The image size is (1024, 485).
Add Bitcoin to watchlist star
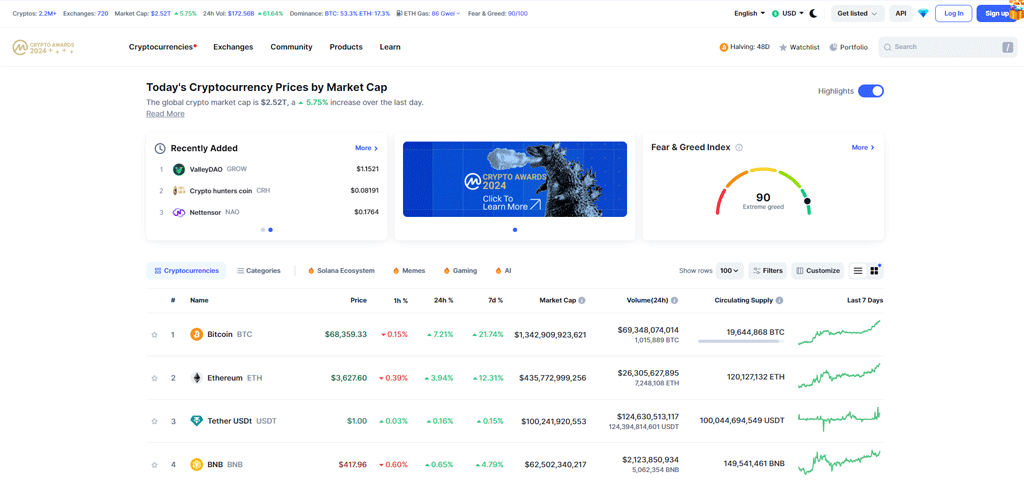[x=155, y=334]
